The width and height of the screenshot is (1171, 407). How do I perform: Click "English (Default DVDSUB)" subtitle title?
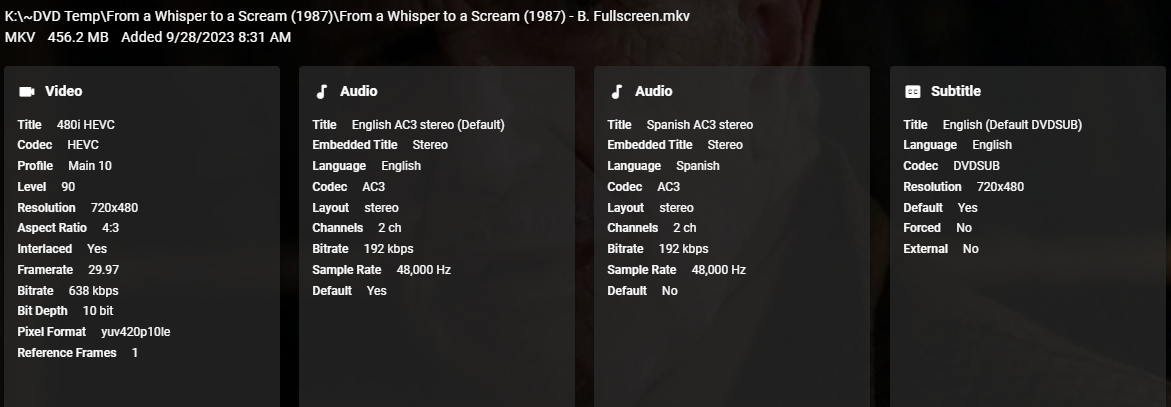[x=1012, y=125]
